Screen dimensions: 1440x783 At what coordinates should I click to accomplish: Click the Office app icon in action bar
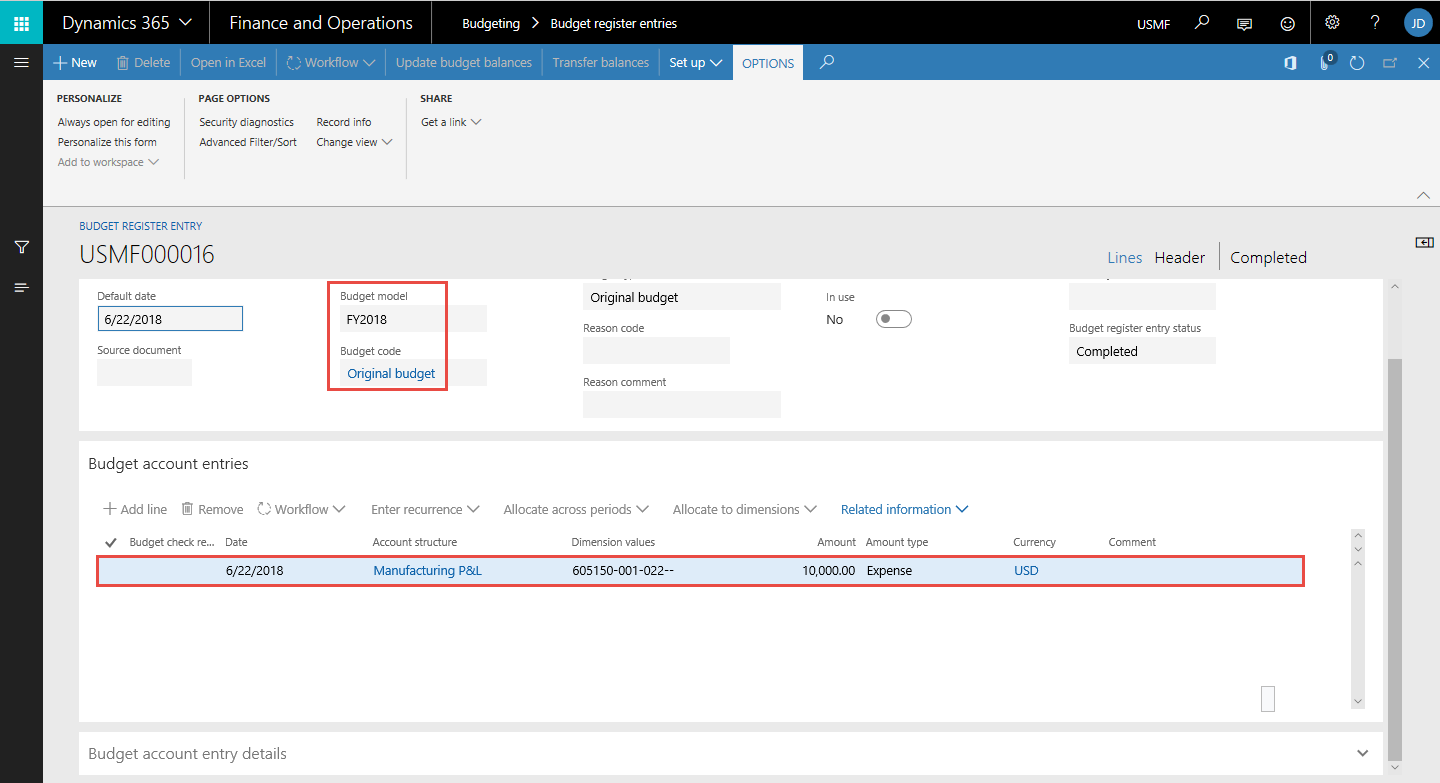tap(1291, 63)
